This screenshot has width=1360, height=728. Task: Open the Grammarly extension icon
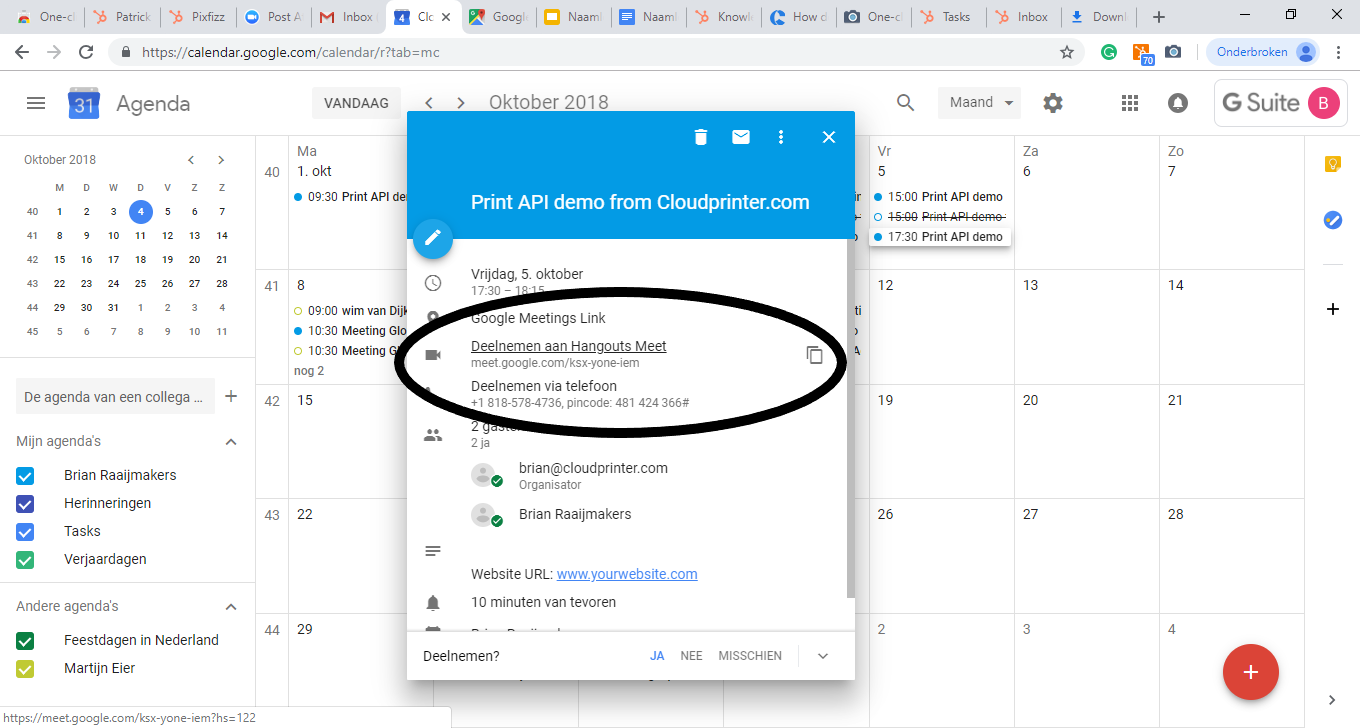tap(1109, 52)
